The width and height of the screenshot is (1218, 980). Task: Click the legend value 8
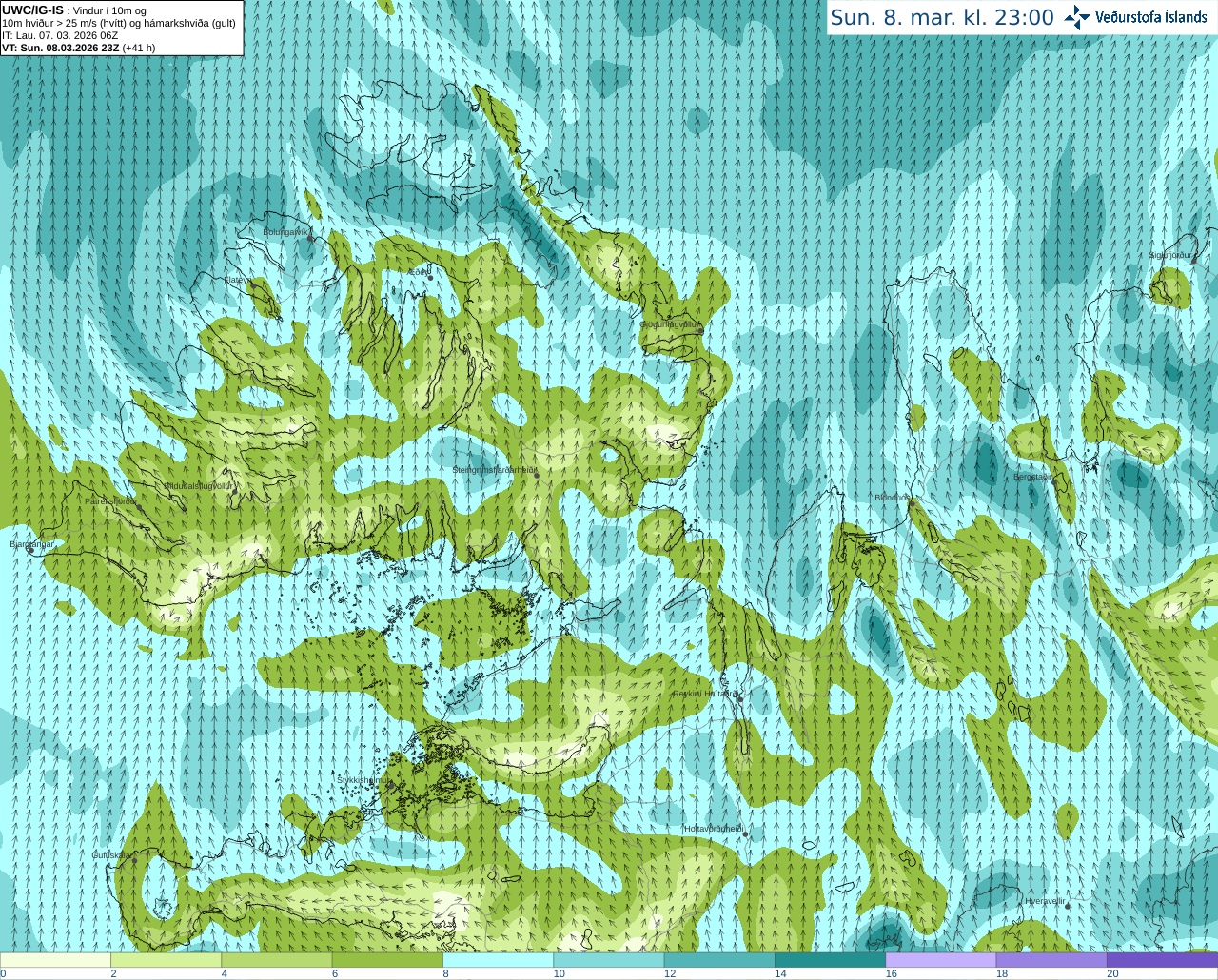pyautogui.click(x=445, y=973)
